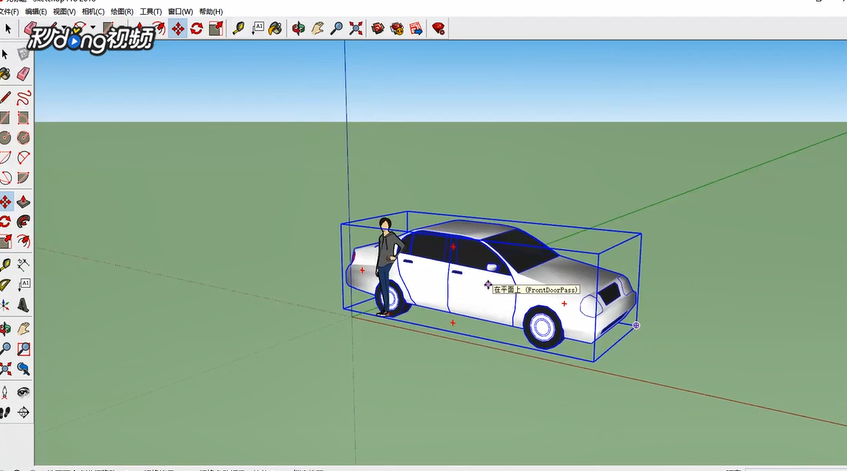847x471 pixels.
Task: Select the Circle tool in left toolbar
Action: pyautogui.click(x=5, y=138)
